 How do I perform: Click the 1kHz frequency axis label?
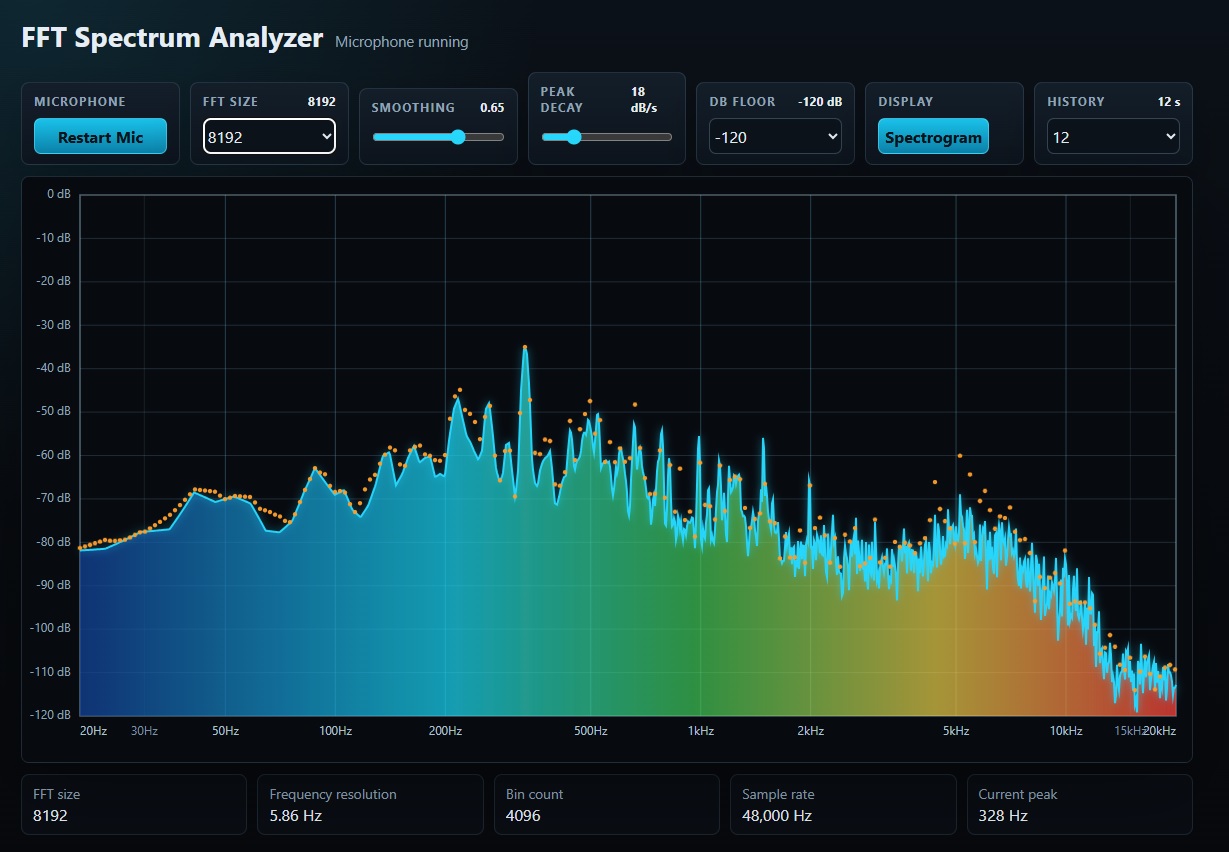click(701, 731)
